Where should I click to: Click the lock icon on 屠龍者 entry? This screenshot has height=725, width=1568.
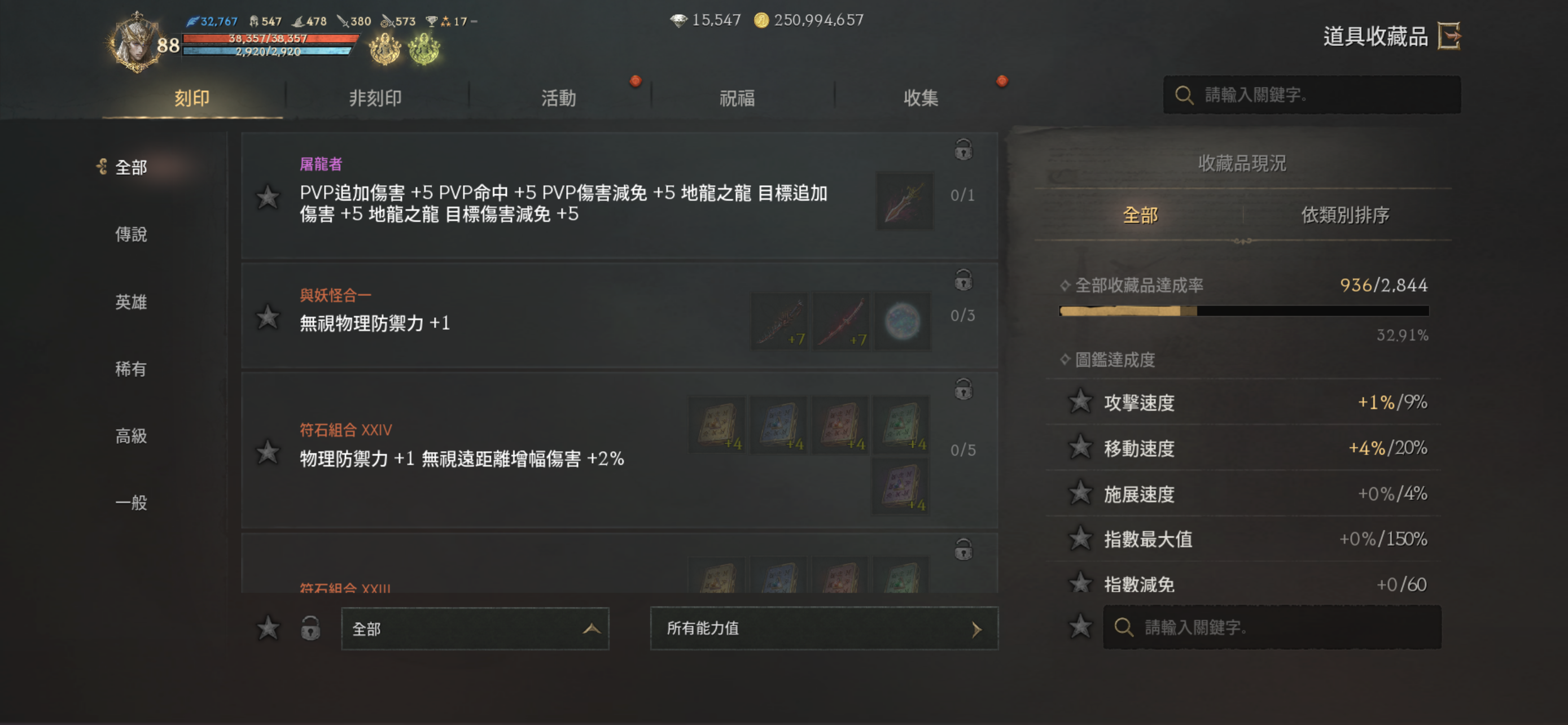point(963,149)
